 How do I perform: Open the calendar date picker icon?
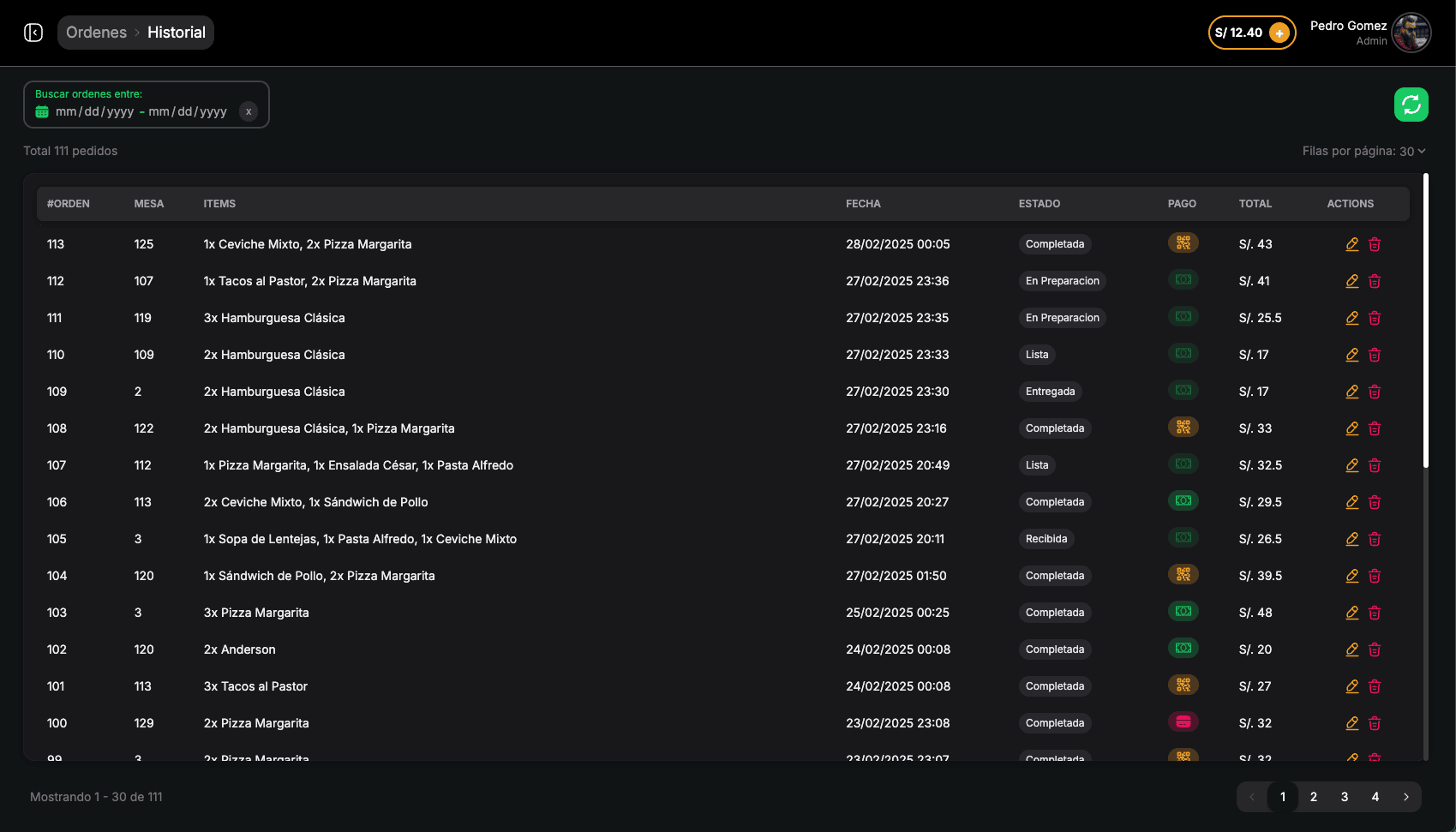coord(42,112)
